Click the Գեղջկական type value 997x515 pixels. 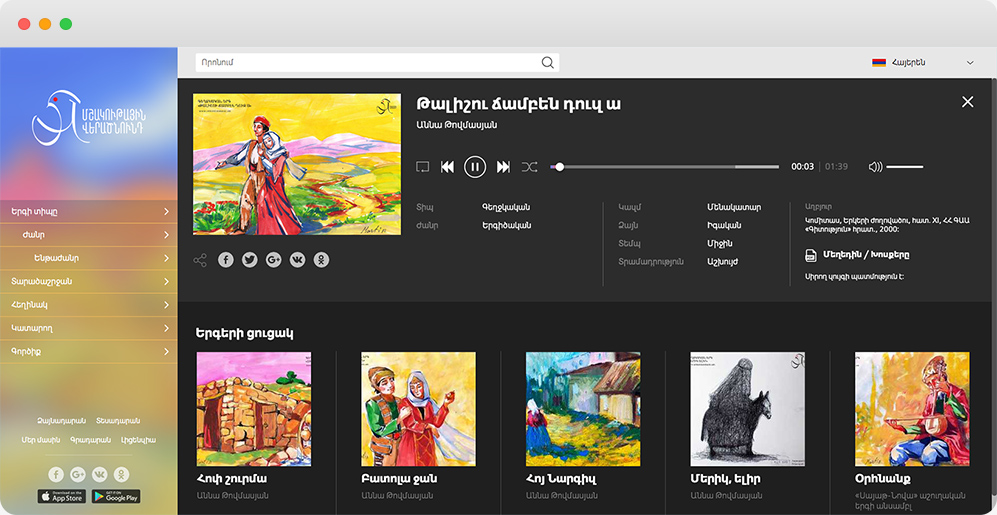[506, 207]
